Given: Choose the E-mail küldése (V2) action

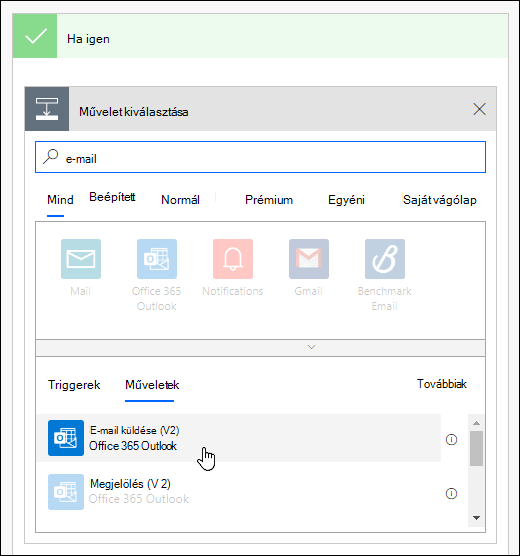Looking at the screenshot, I should [239, 438].
